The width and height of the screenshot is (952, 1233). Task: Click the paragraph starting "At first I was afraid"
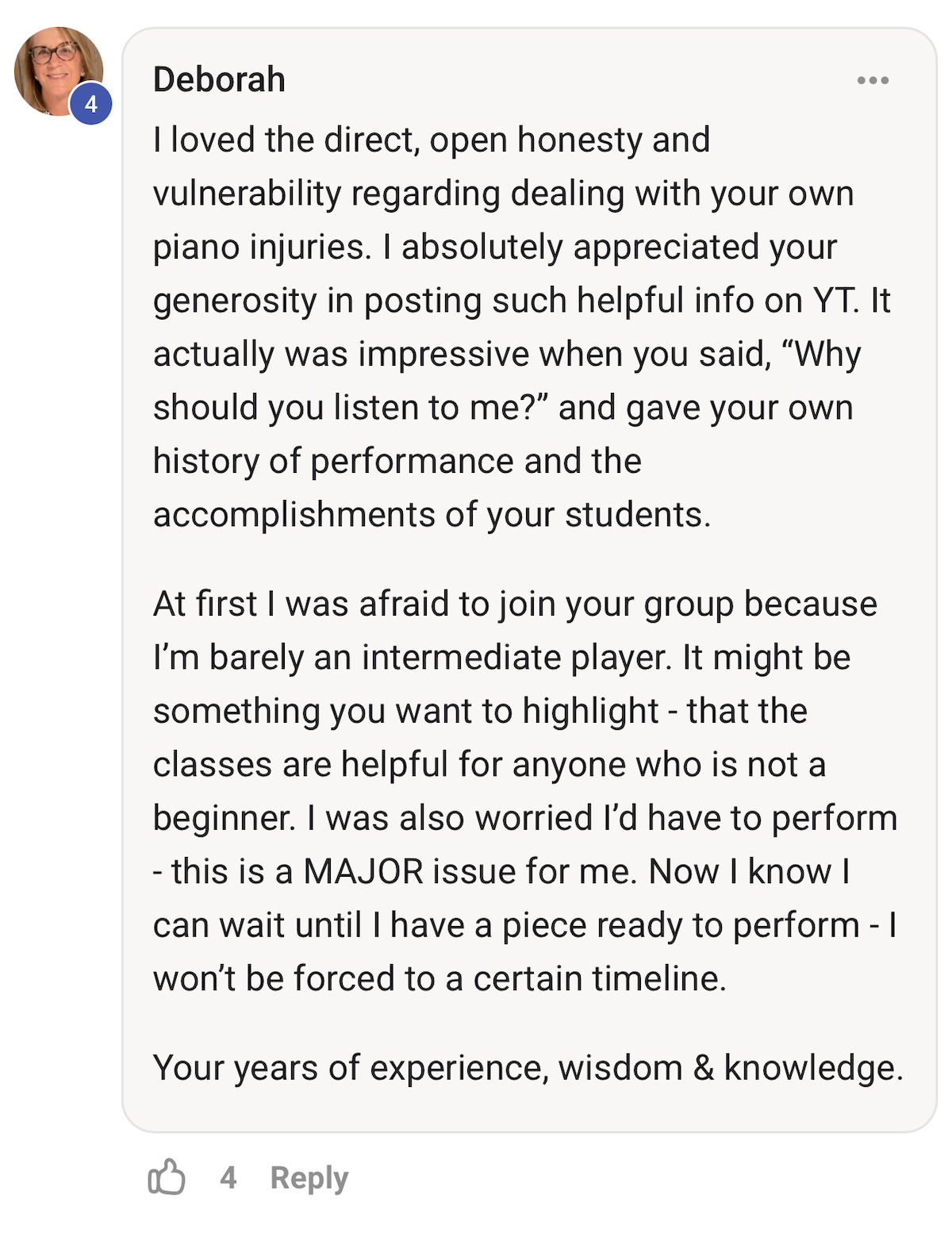pos(525,791)
